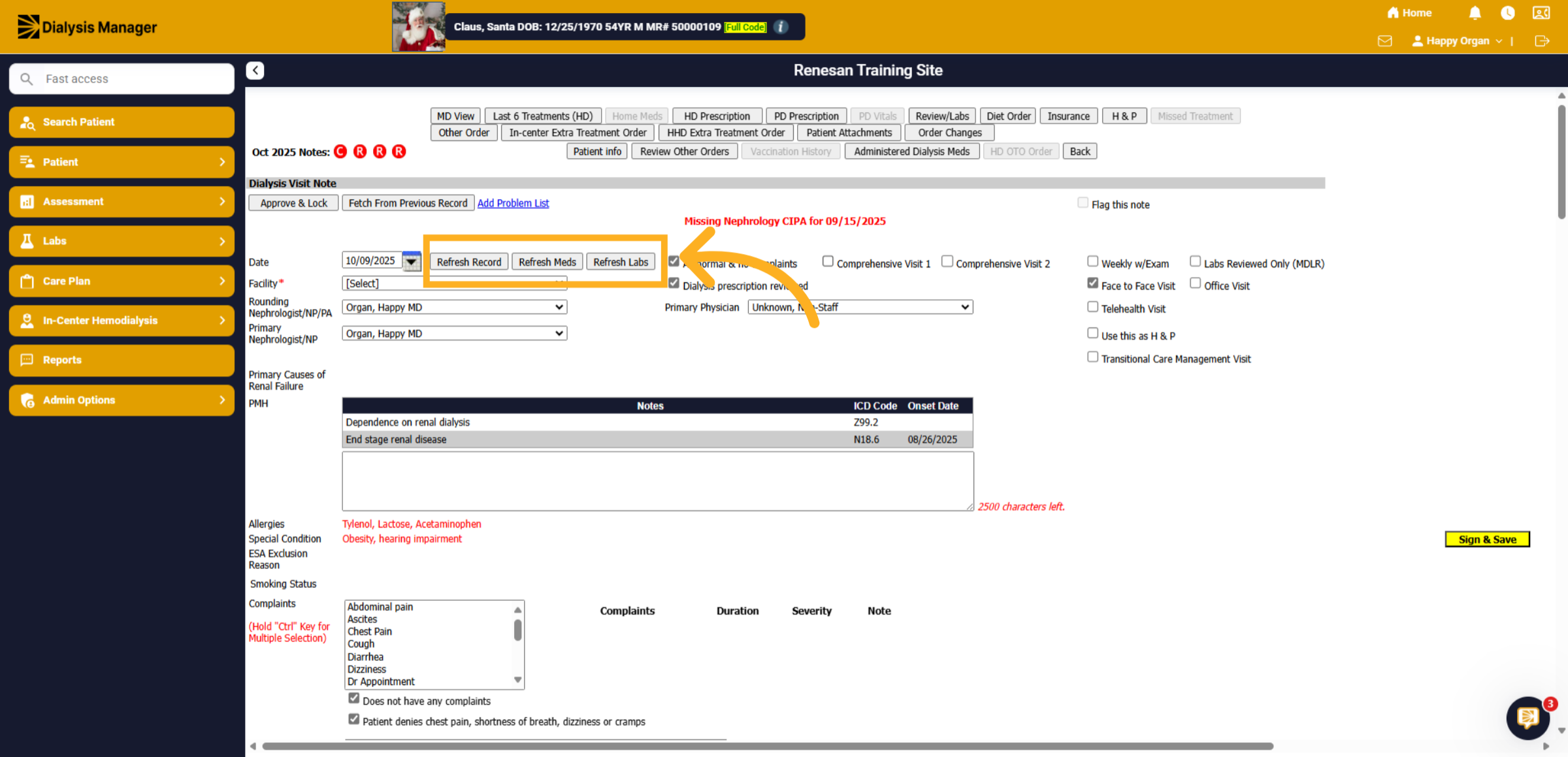Open the date picker calendar icon
The height and width of the screenshot is (757, 1568).
point(412,261)
